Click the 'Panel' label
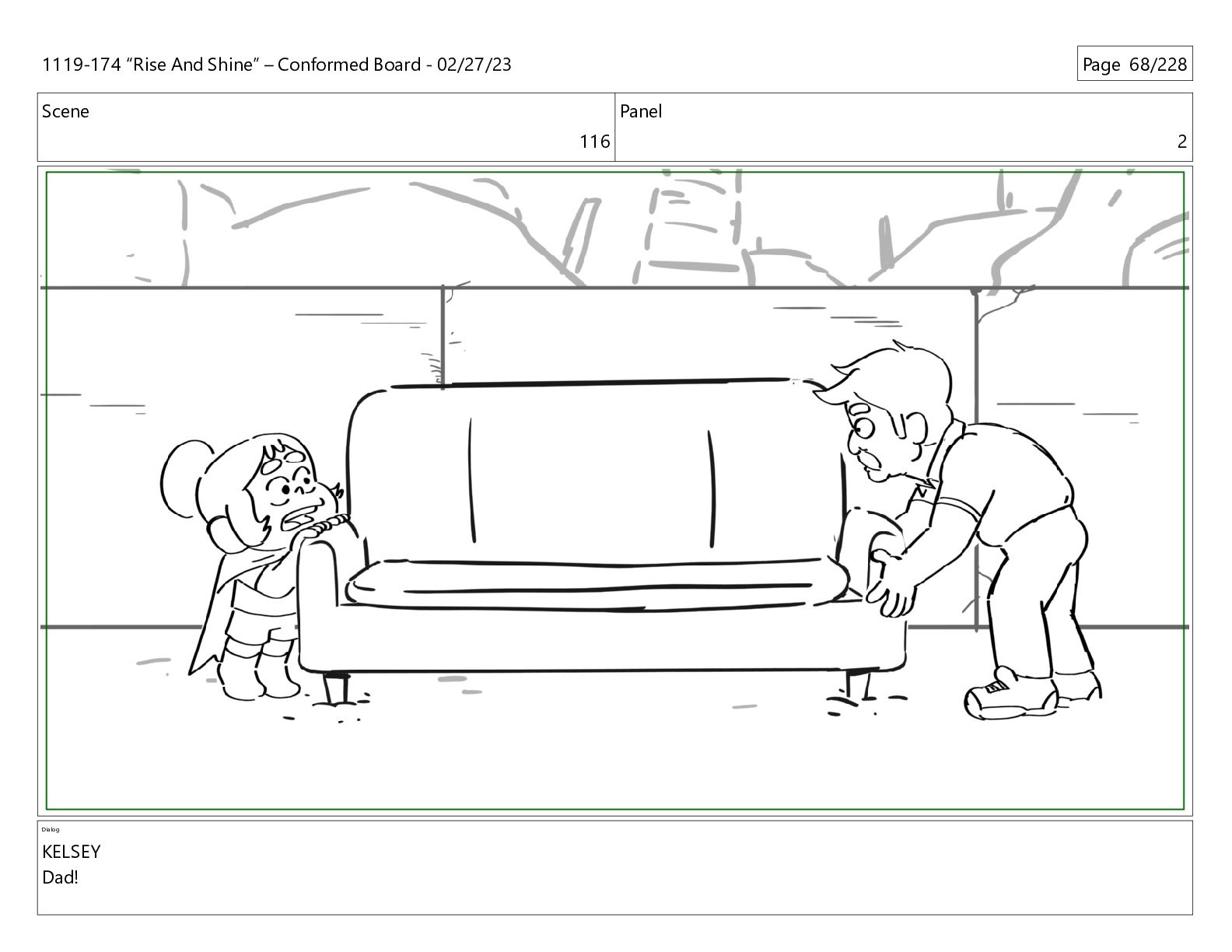 point(641,112)
